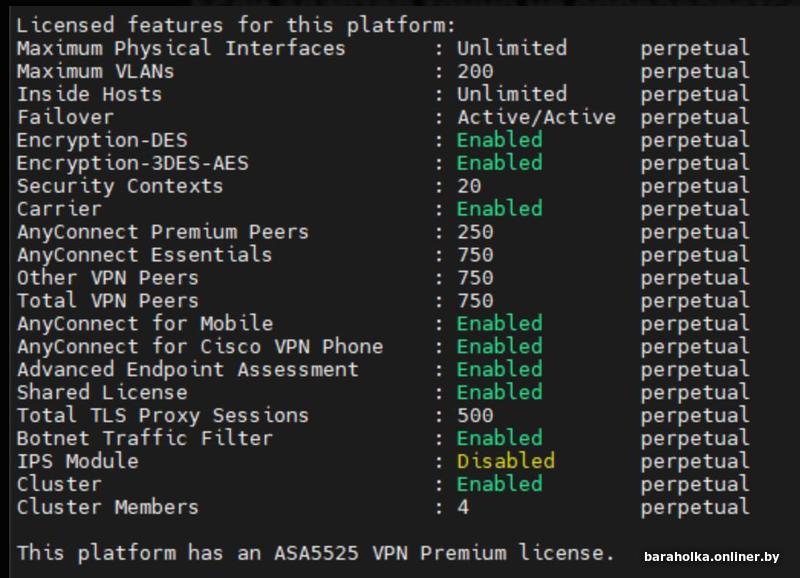Click the 'ASA5525 VPN Premium license' line
This screenshot has height=578, width=800.
(316, 553)
